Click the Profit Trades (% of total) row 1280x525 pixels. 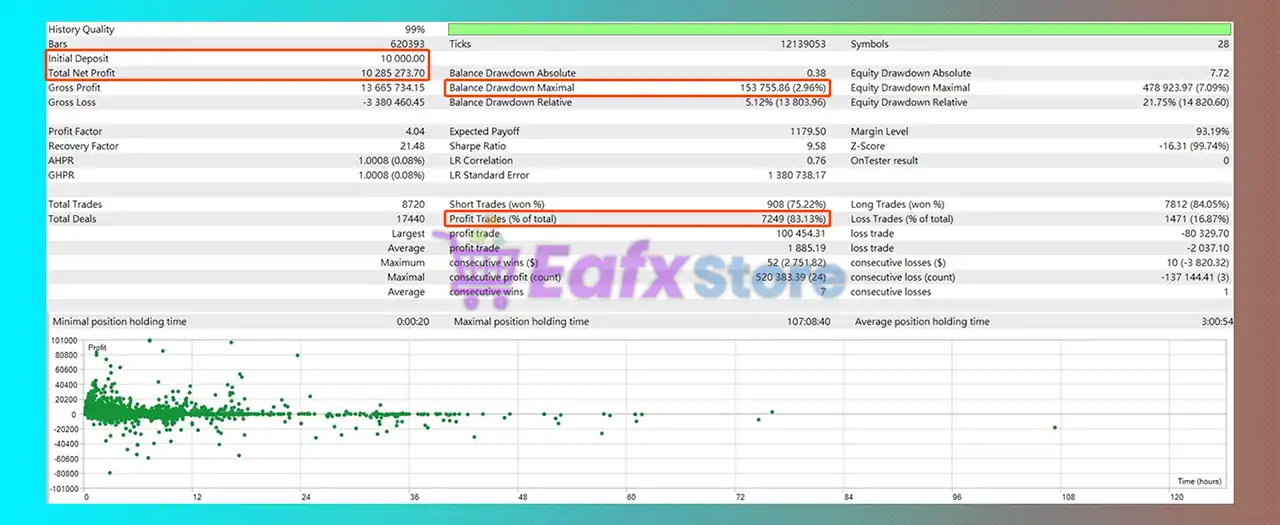(637, 219)
